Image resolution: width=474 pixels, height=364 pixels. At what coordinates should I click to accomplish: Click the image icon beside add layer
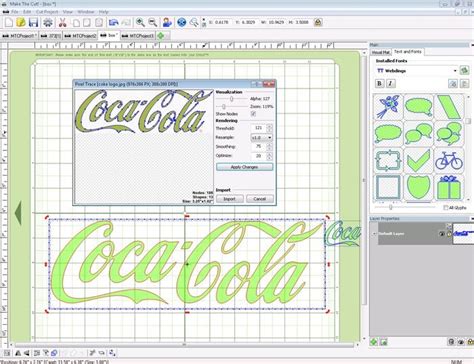(x=384, y=342)
